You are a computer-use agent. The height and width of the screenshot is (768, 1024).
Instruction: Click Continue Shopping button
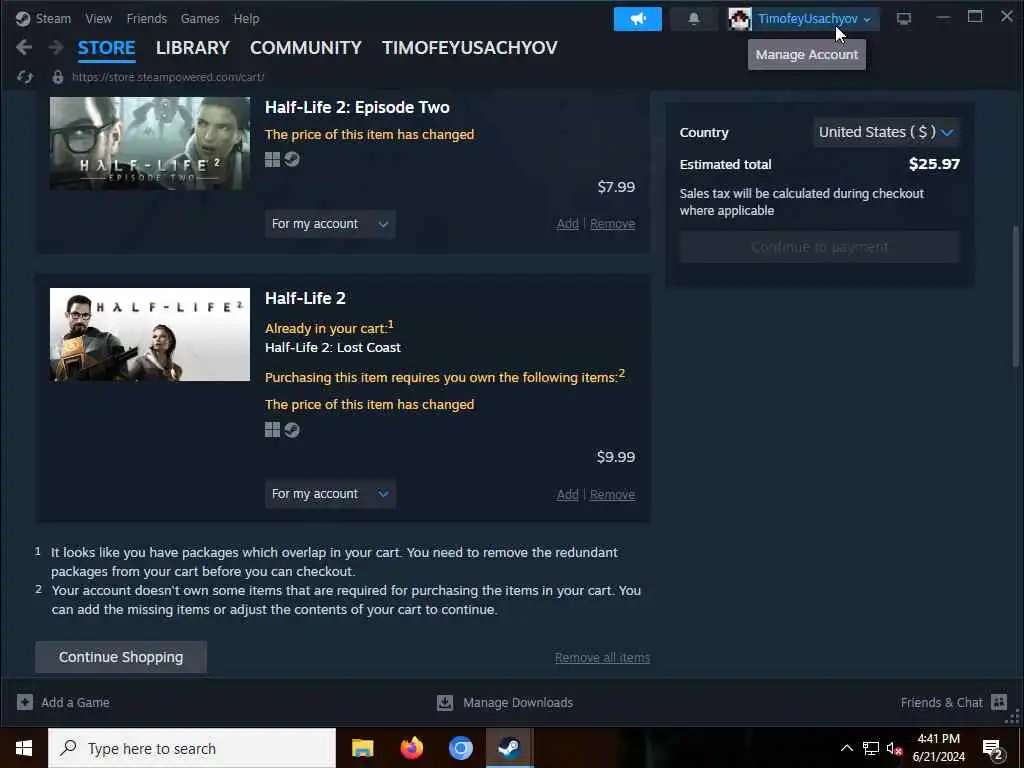click(x=121, y=657)
